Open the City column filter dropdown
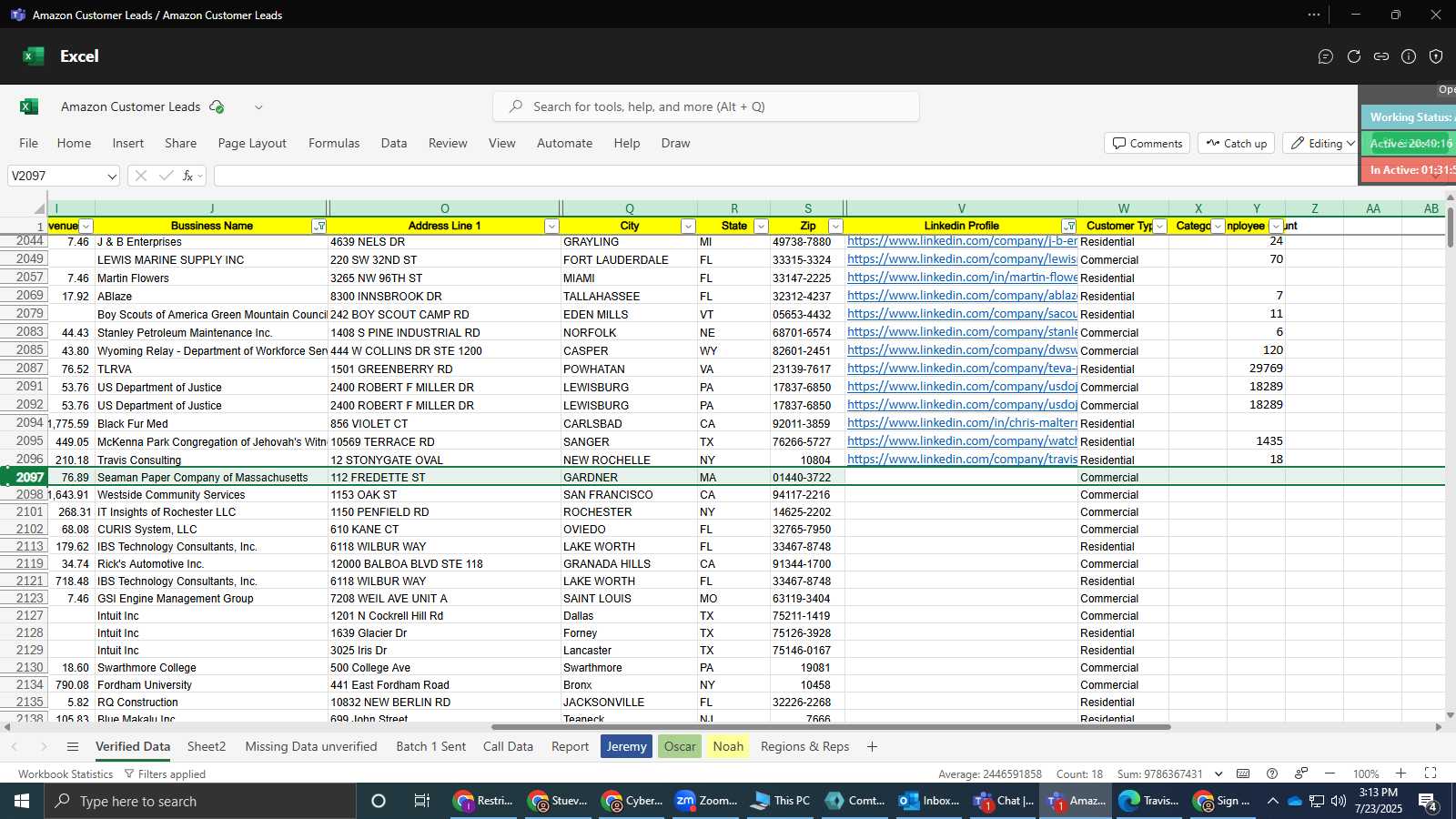The height and width of the screenshot is (819, 1456). [688, 226]
